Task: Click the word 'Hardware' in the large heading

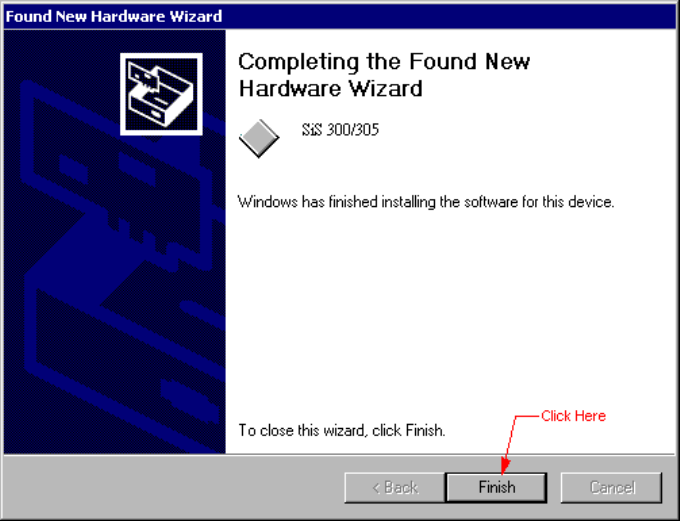Action: coord(290,88)
